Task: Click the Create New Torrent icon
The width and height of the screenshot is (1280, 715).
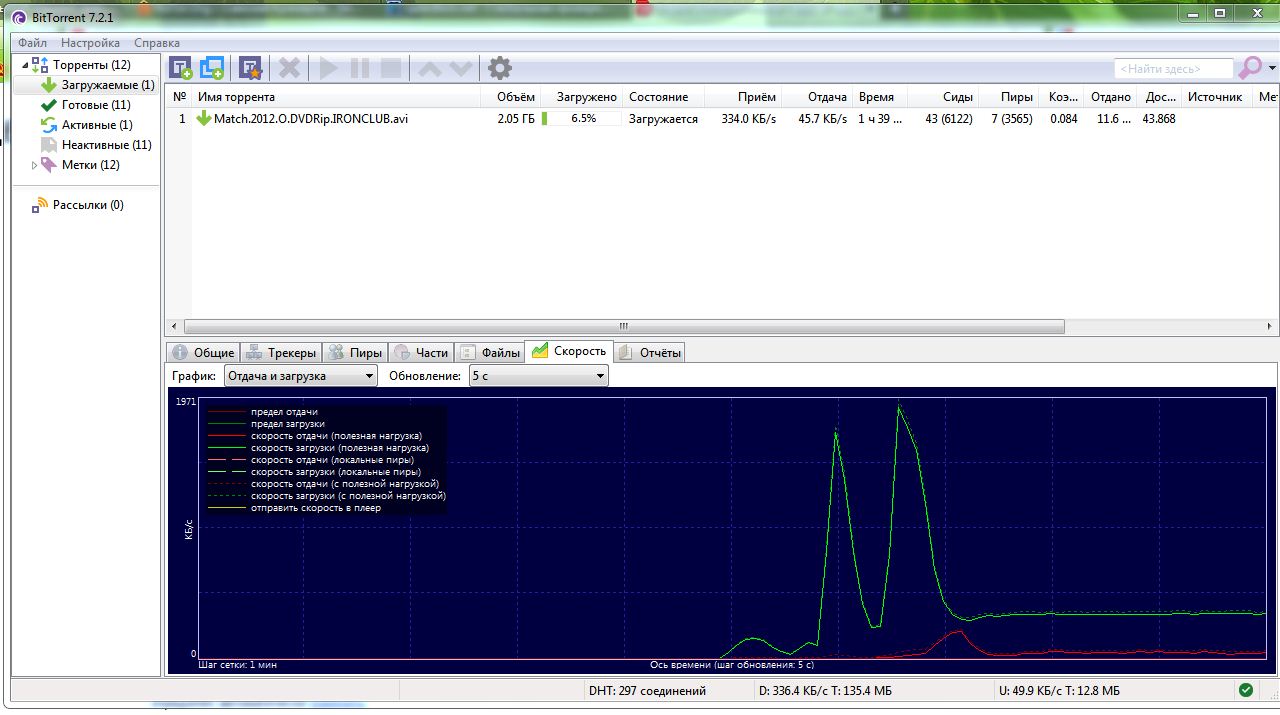Action: click(250, 68)
